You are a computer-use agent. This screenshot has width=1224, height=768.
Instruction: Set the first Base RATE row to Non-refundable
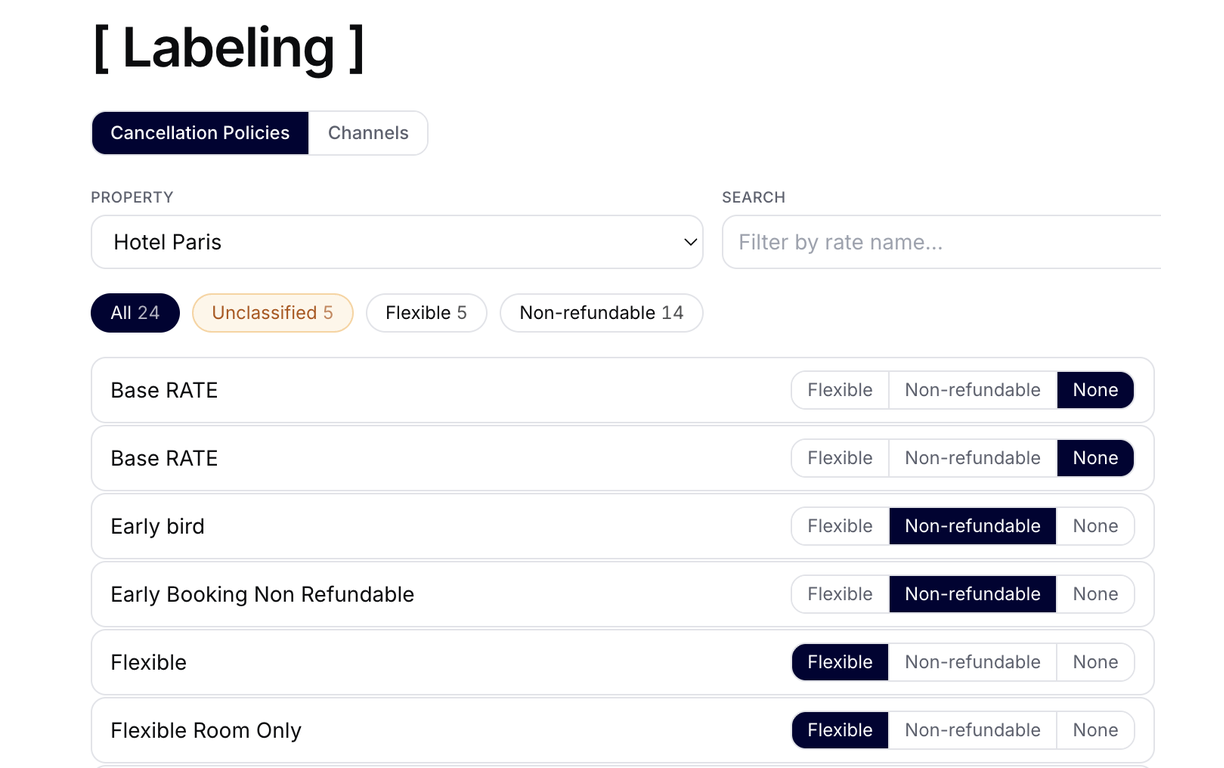973,390
